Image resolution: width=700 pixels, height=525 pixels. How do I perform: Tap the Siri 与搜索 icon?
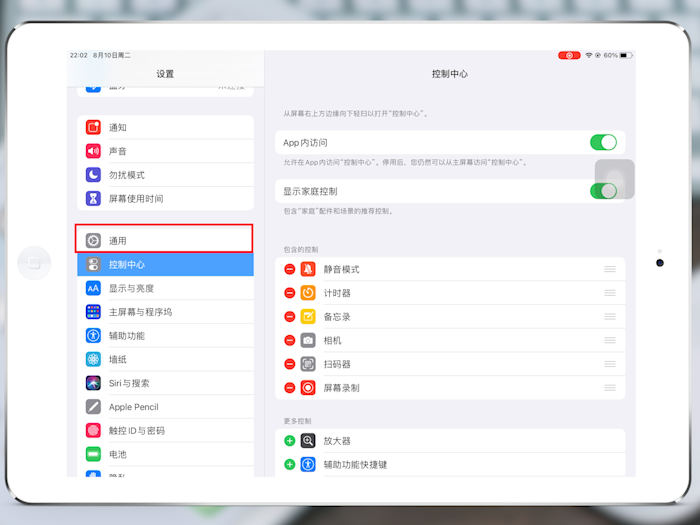click(93, 383)
